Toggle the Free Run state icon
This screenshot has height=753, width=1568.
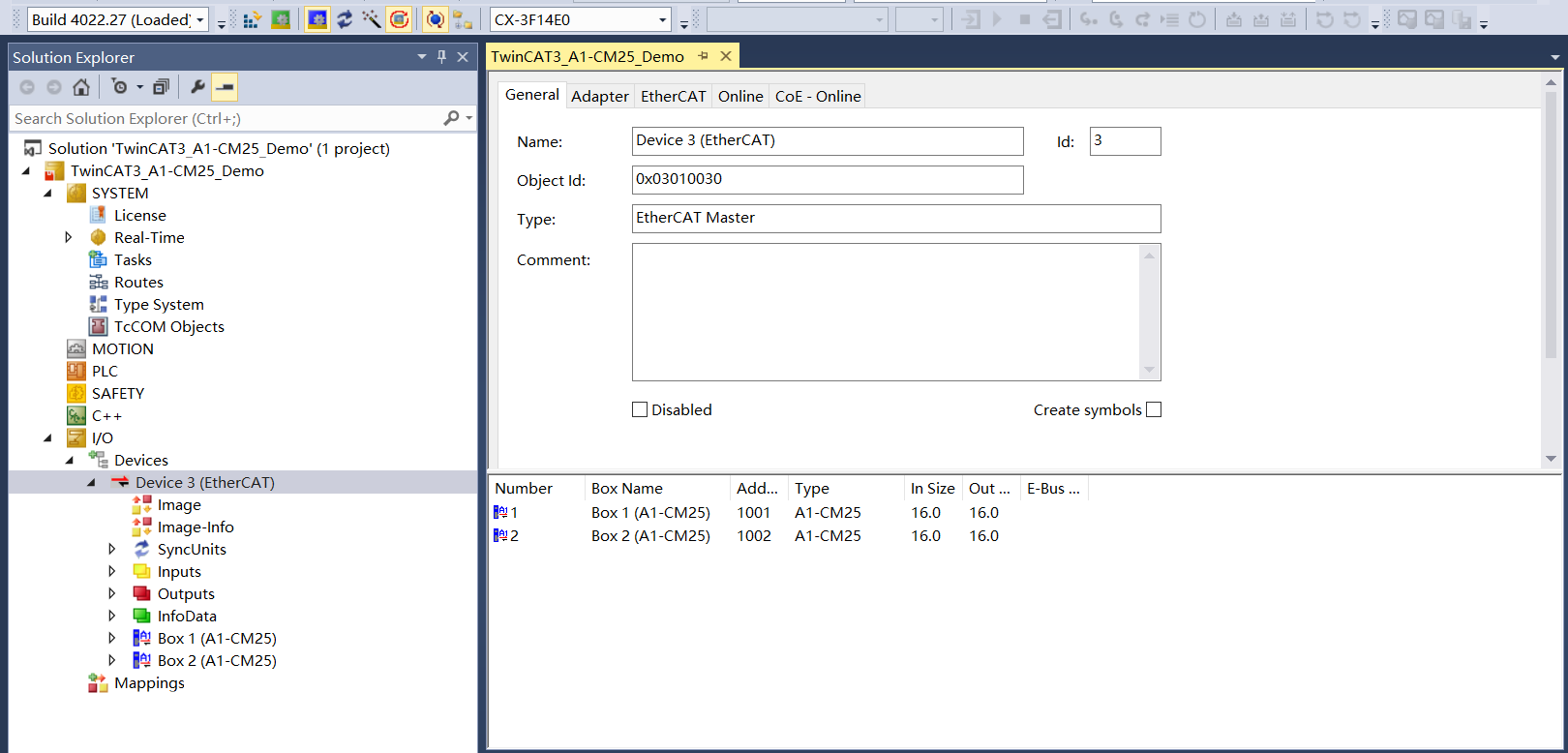399,19
